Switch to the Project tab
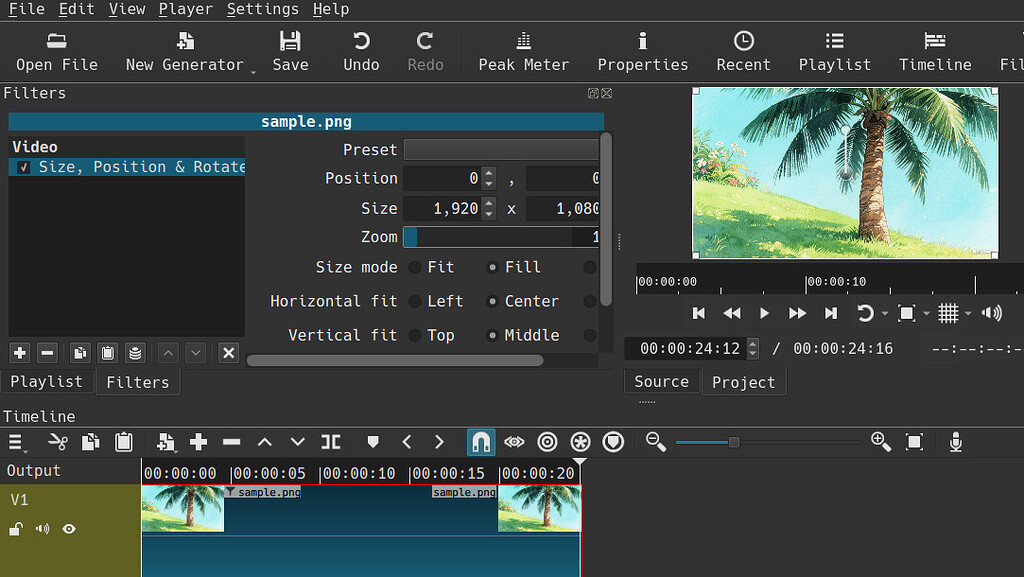The image size is (1024, 577). pyautogui.click(x=743, y=381)
